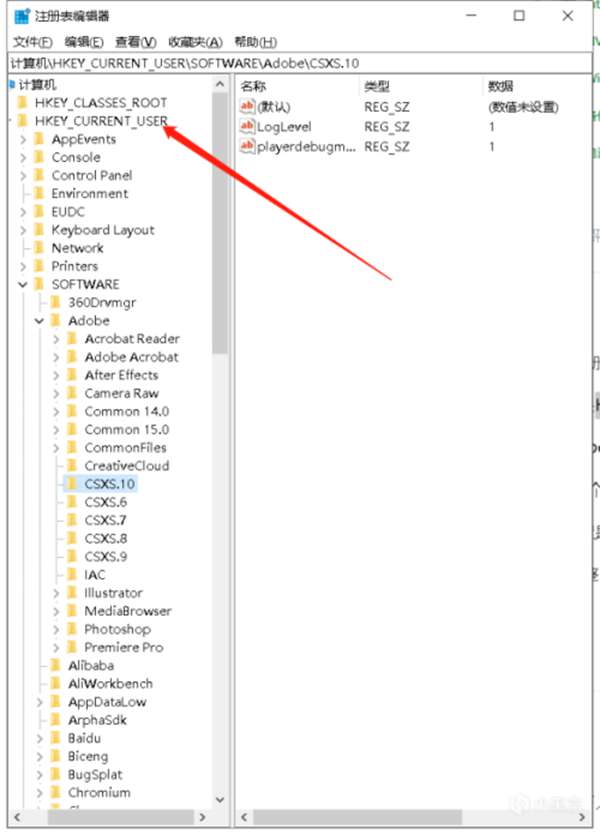Expand the Control Panel key
Viewport: 600px width, 835px height.
tap(23, 175)
